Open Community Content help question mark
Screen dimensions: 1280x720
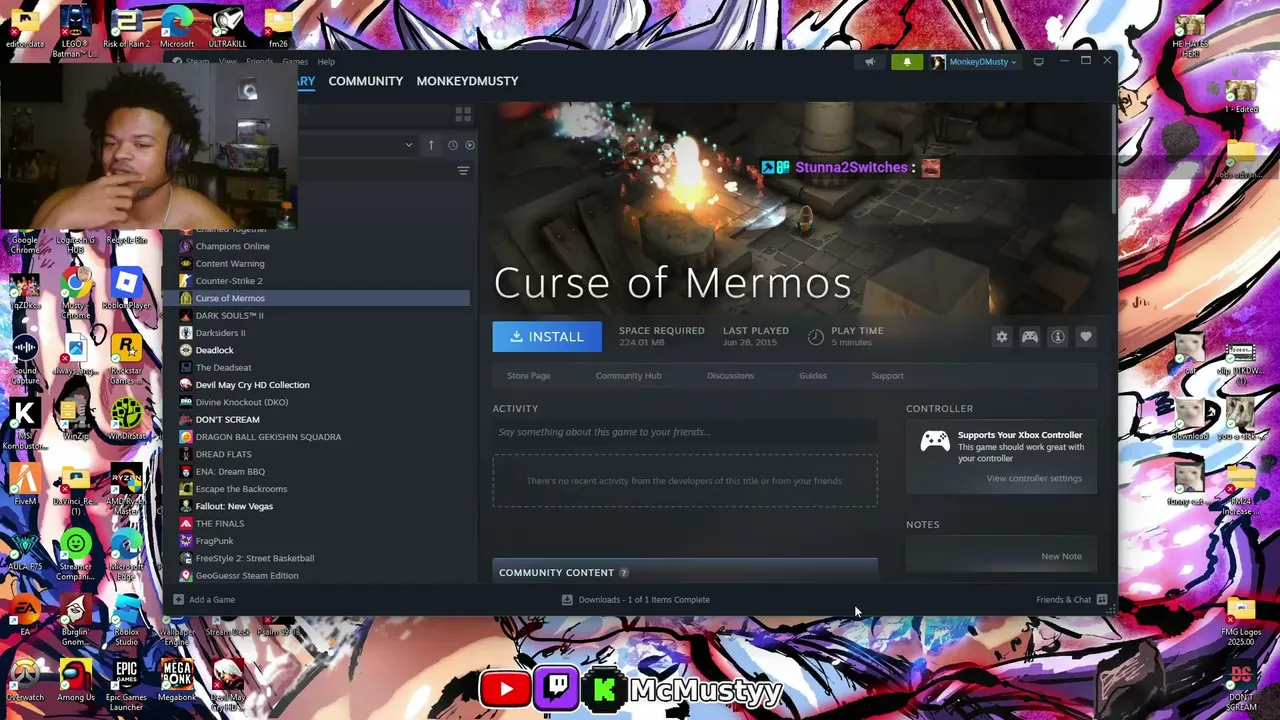point(624,573)
